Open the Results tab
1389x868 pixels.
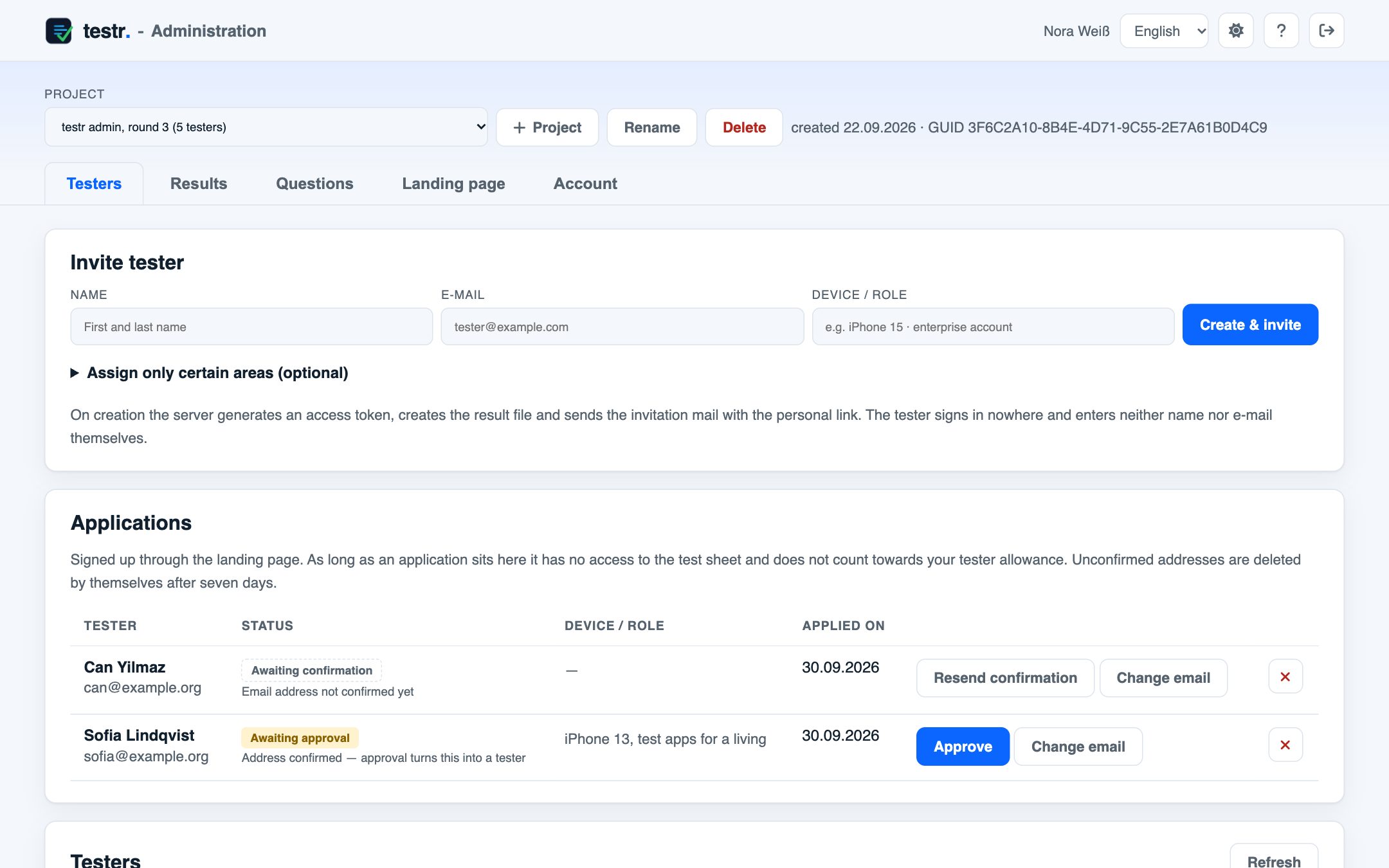[199, 183]
